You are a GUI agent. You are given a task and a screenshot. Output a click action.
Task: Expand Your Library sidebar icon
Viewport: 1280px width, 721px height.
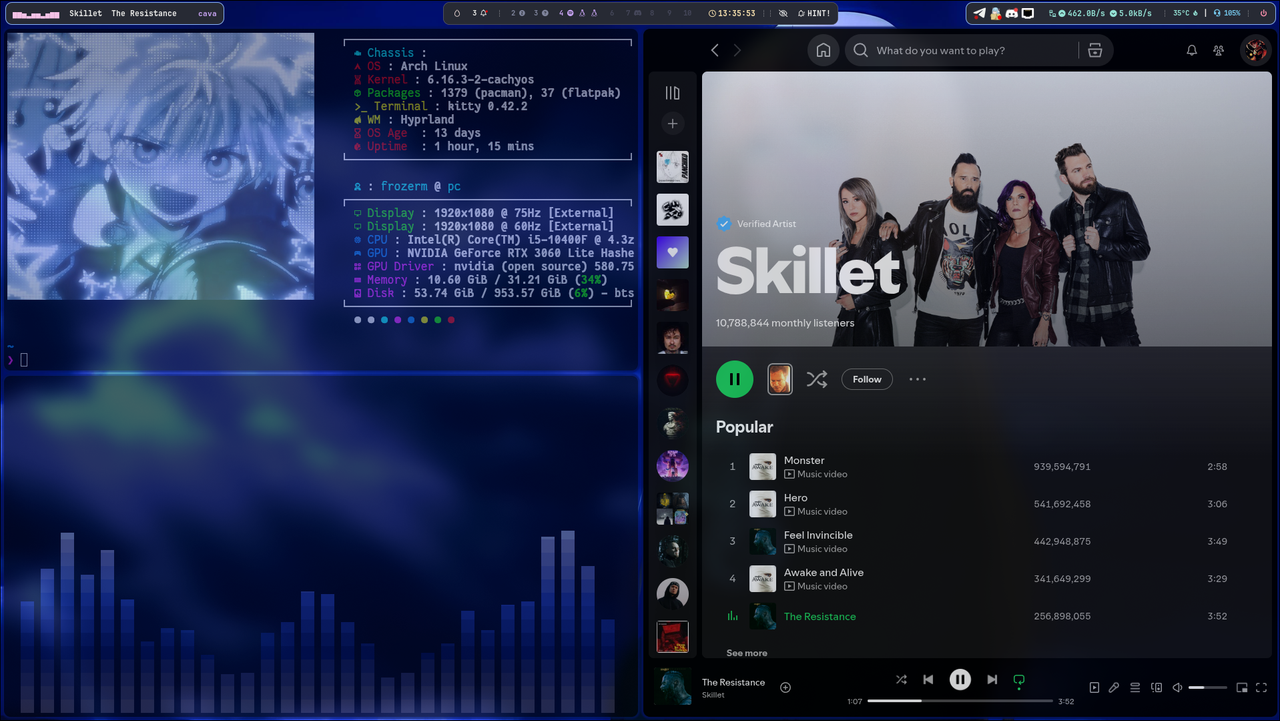(x=672, y=93)
